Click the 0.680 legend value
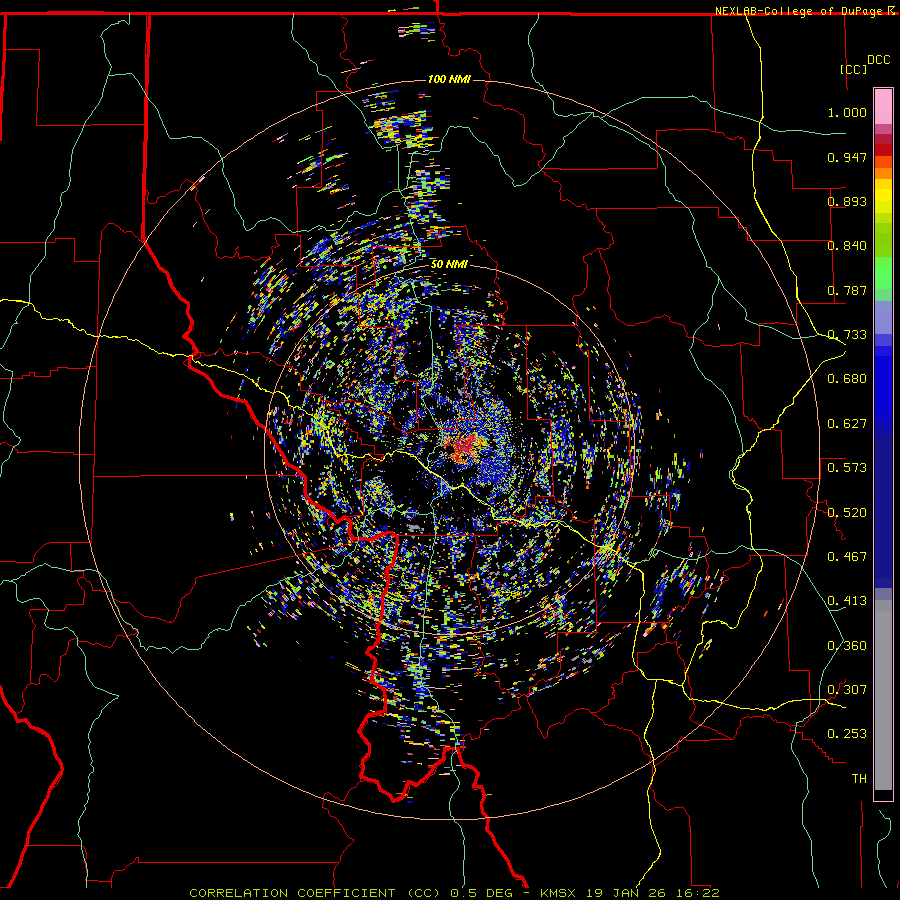 847,379
